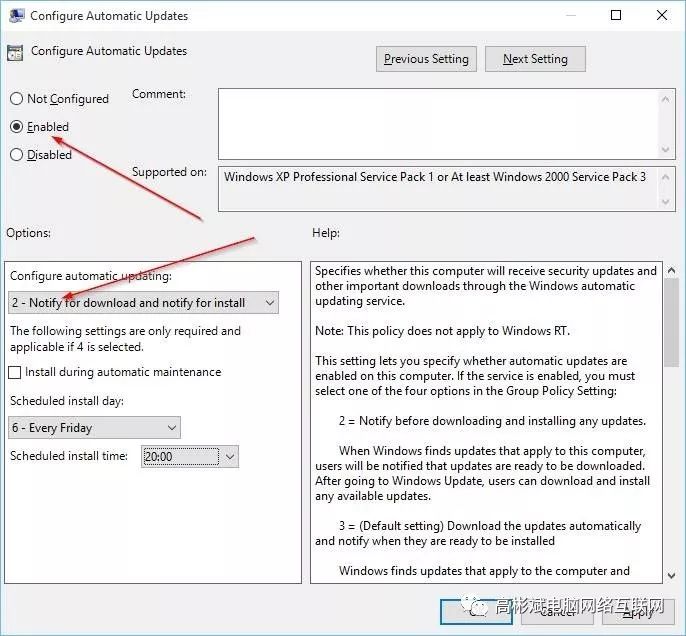Click the 'Configure automatic updating:' label
Screen dimensions: 686x636
point(91,276)
